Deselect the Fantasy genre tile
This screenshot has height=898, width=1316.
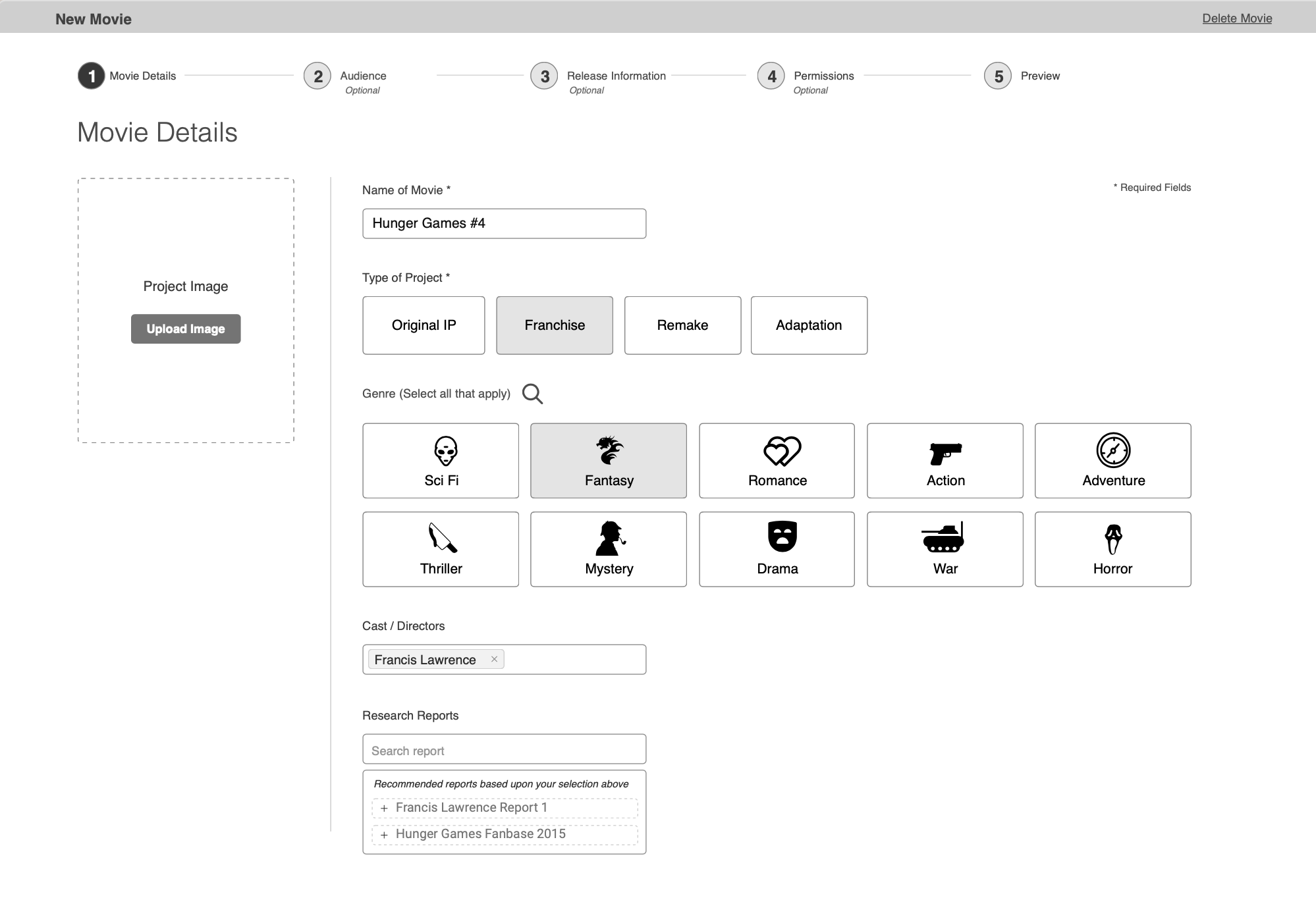point(609,461)
